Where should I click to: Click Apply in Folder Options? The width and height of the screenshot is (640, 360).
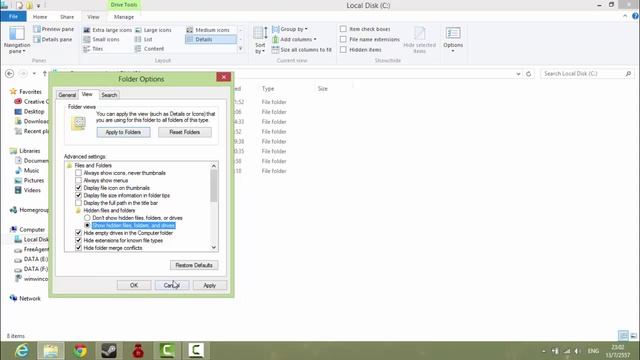209,285
